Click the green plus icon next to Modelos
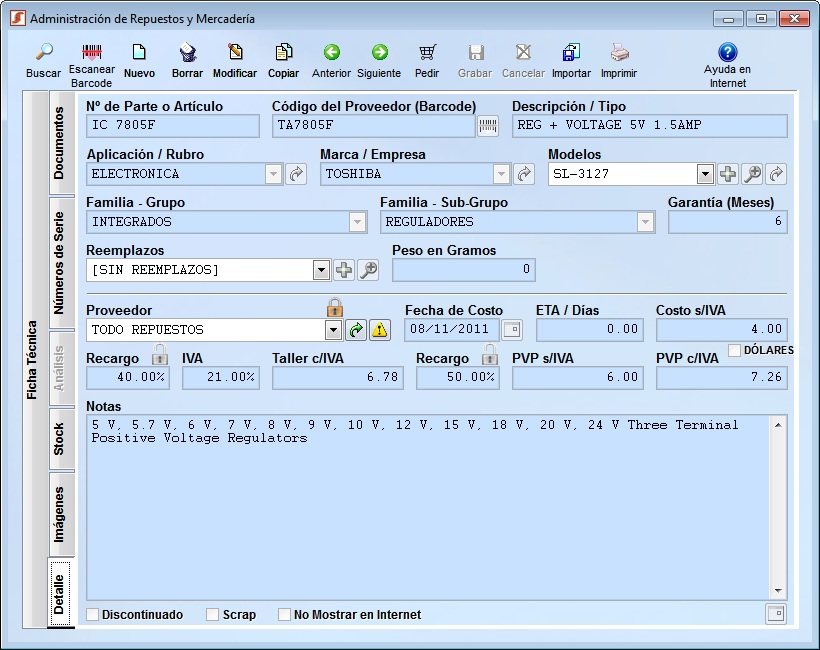The image size is (820, 650). click(x=728, y=174)
